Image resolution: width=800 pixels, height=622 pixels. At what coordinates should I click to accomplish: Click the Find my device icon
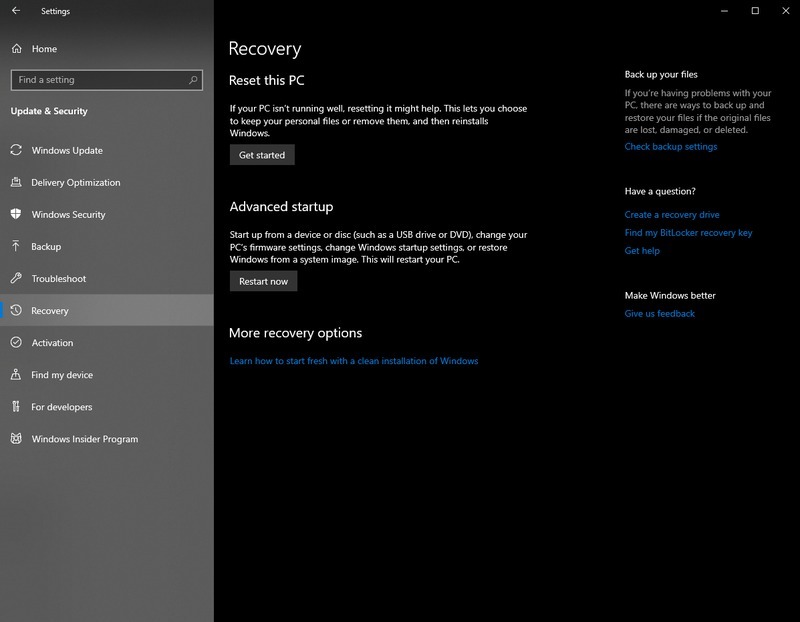tap(16, 375)
